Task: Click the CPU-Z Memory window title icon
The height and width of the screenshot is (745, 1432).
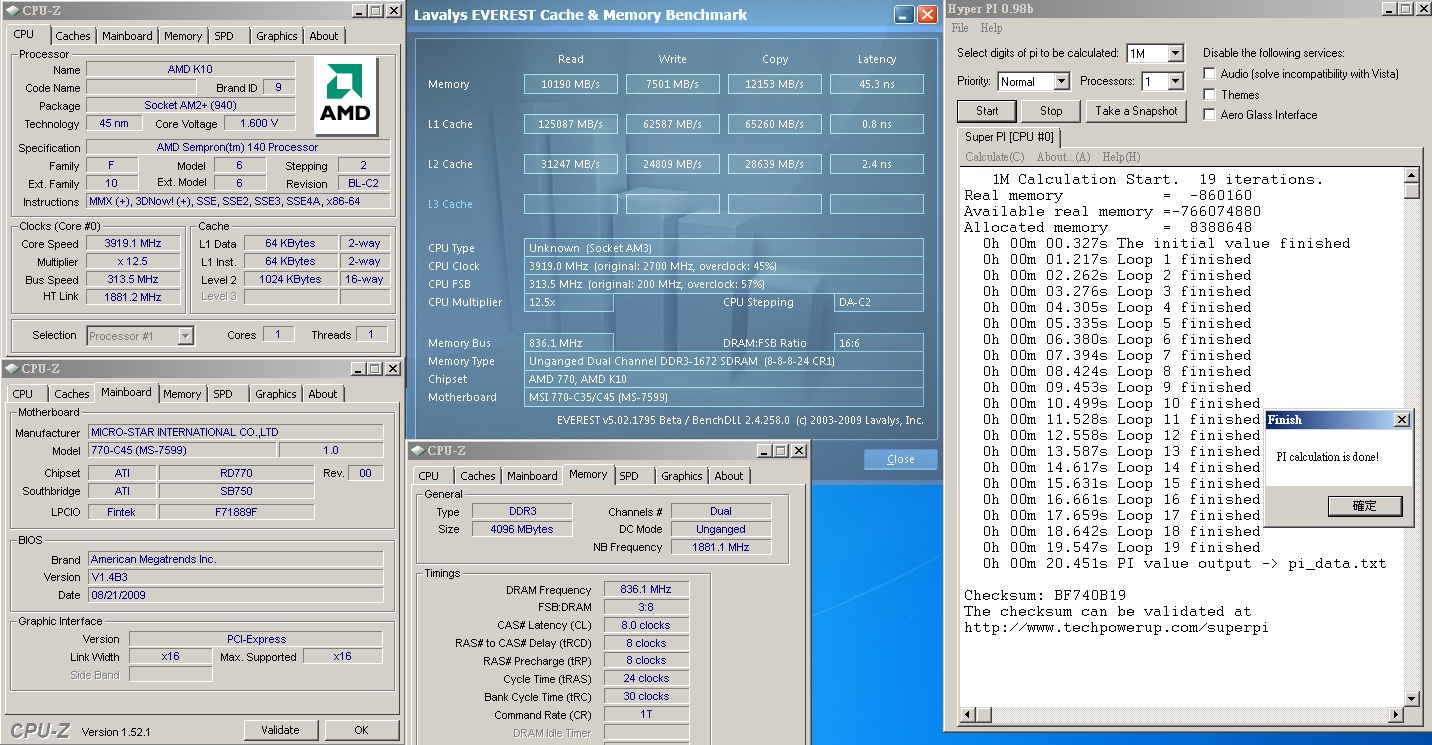Action: [x=417, y=451]
